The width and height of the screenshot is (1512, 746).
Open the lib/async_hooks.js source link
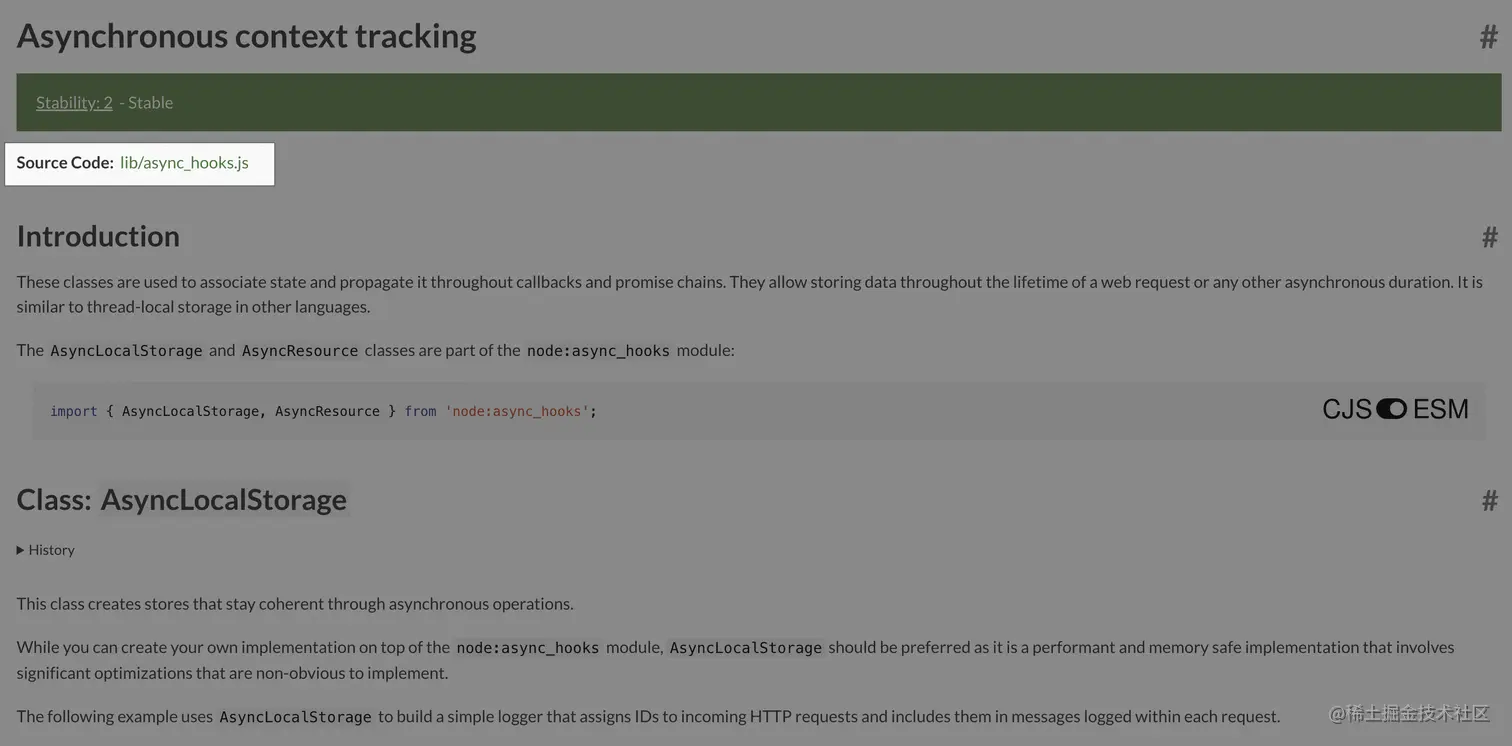coord(184,162)
